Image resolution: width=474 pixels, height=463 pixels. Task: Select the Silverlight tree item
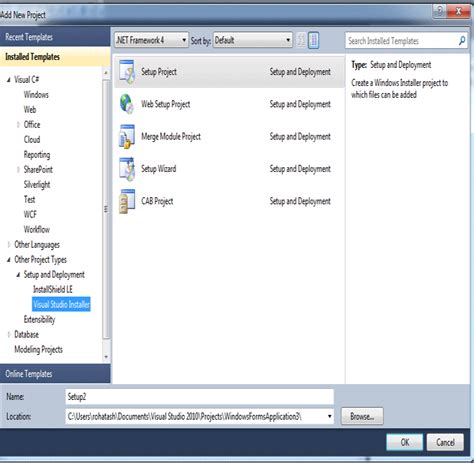point(37,185)
